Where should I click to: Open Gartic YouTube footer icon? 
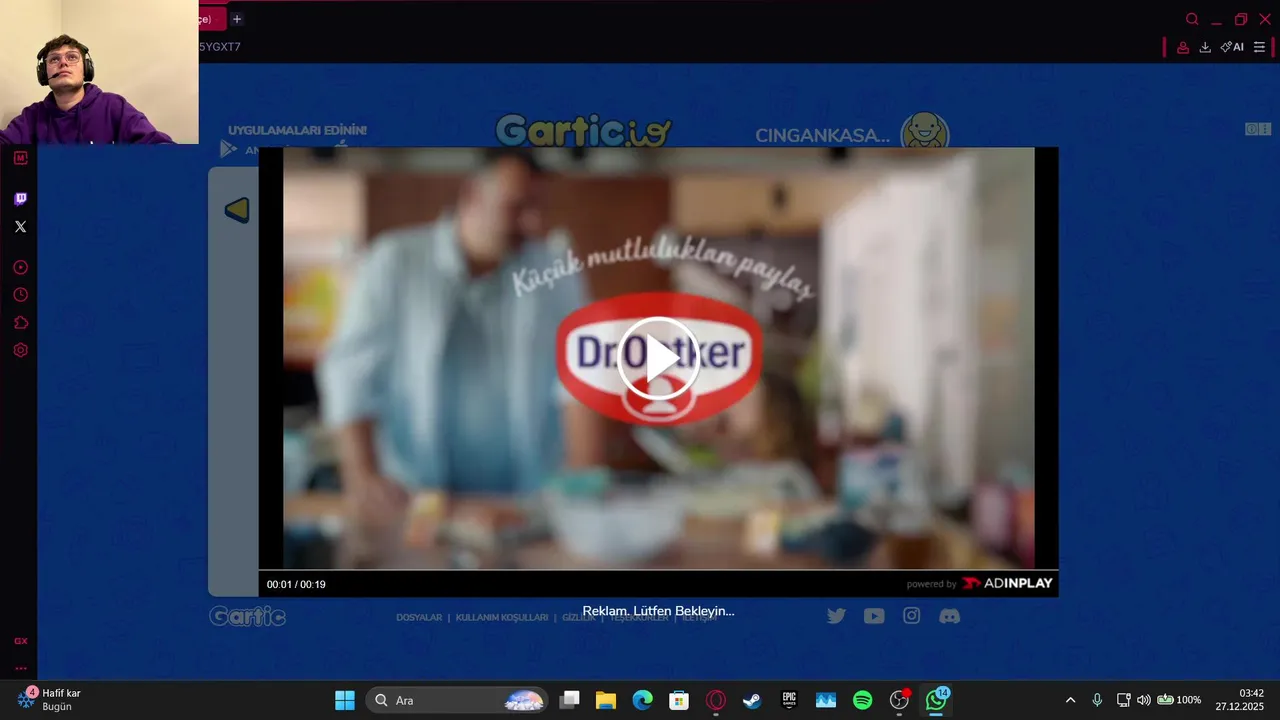874,616
